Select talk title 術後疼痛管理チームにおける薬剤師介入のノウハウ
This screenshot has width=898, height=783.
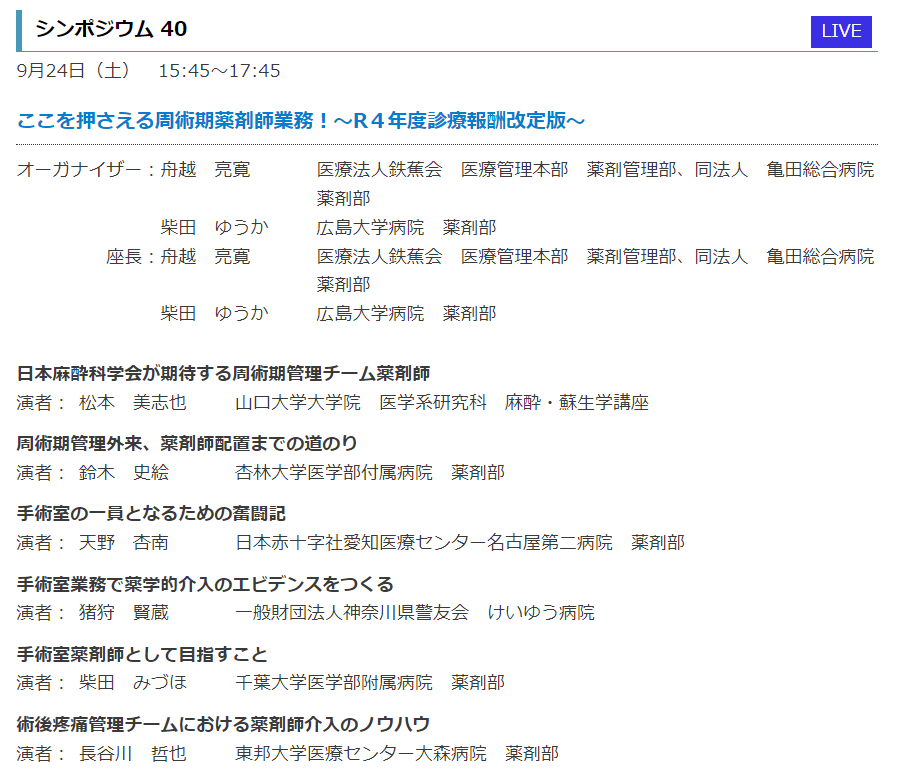[x=223, y=725]
